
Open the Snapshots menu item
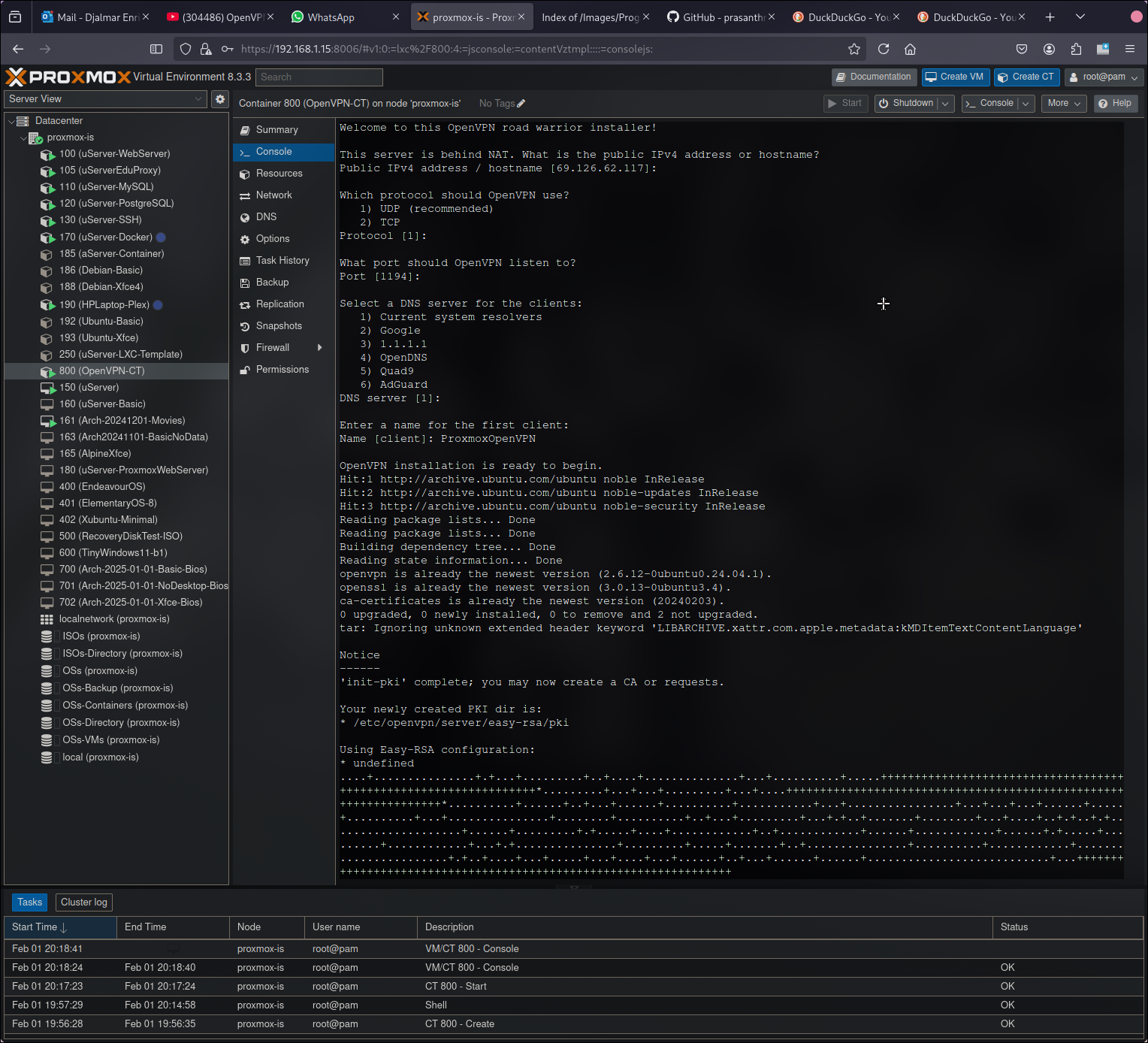279,326
